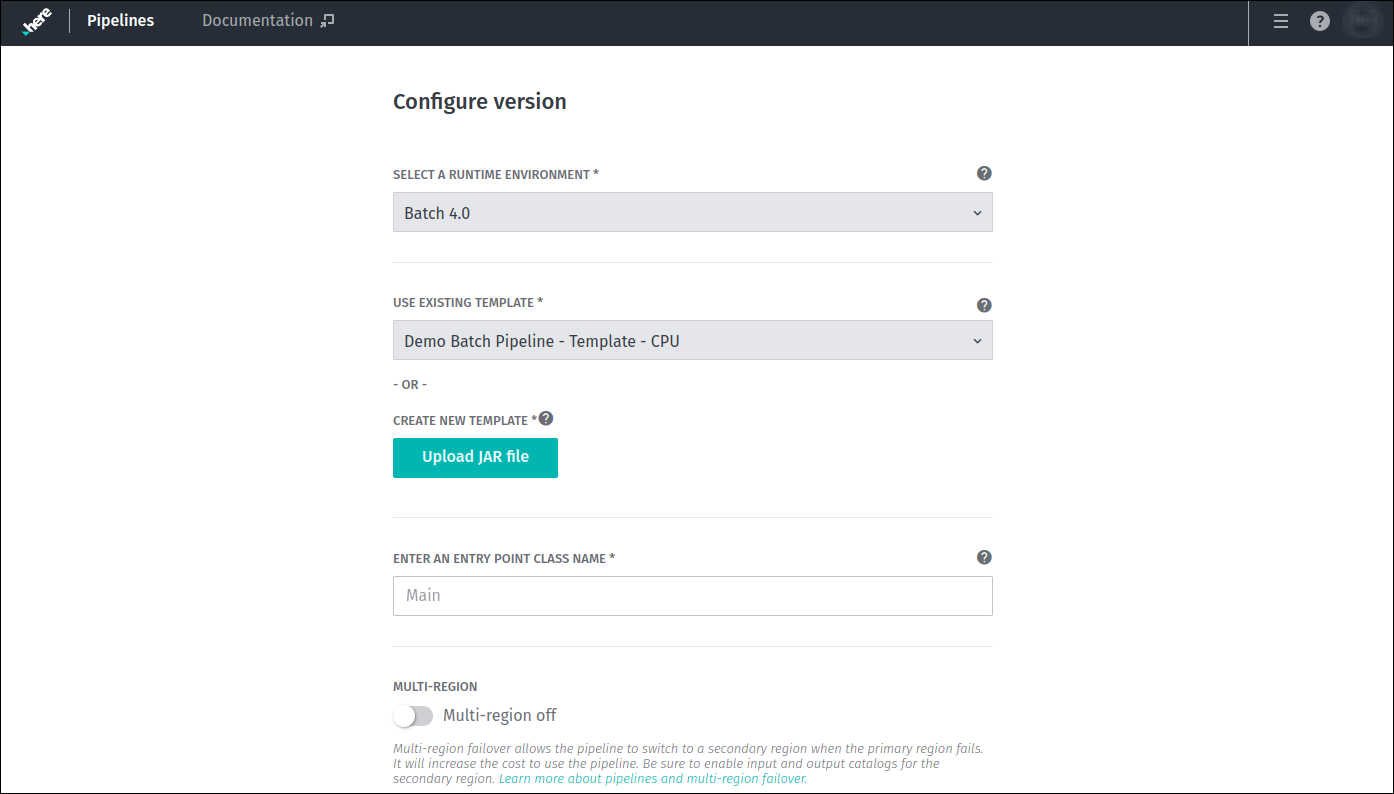
Task: Open the user profile avatar
Action: [x=1362, y=20]
